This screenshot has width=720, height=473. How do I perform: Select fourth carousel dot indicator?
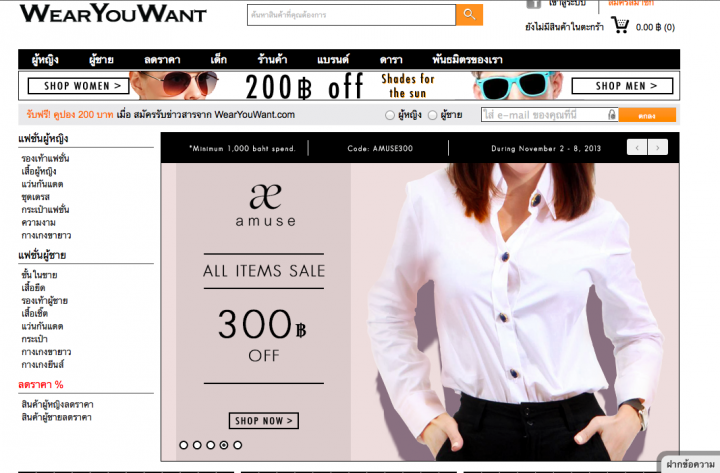224,445
